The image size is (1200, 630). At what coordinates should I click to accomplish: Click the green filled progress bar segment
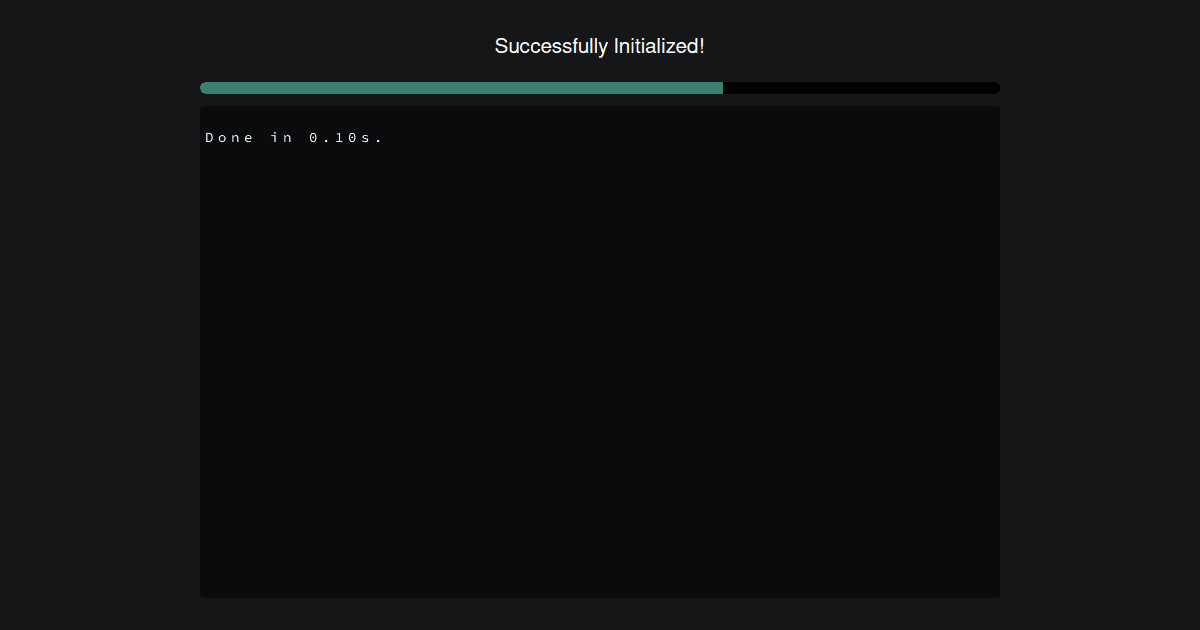(461, 88)
